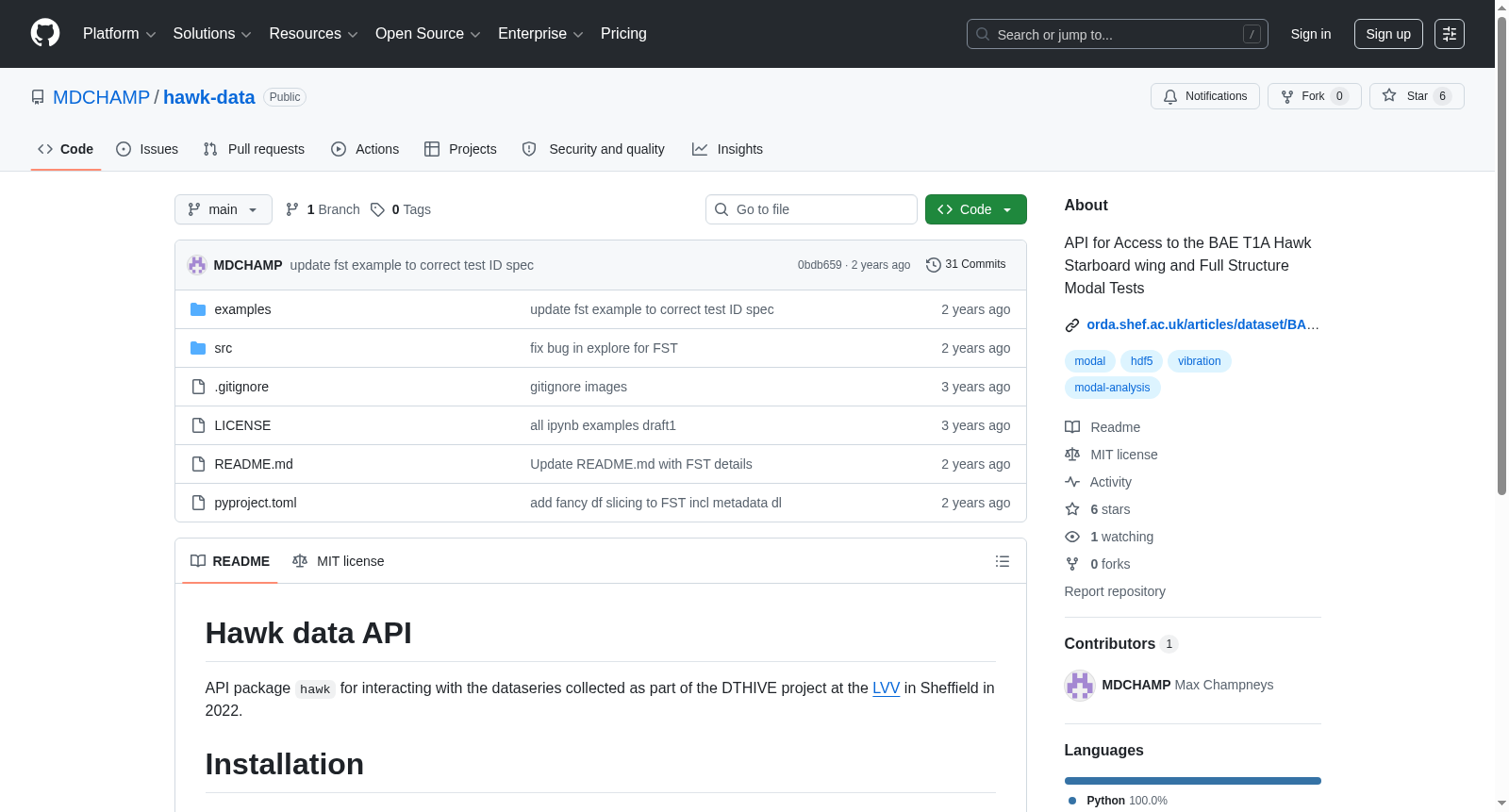Click MDCHAMP avatar in commit header
The width and height of the screenshot is (1509, 812).
(x=197, y=265)
